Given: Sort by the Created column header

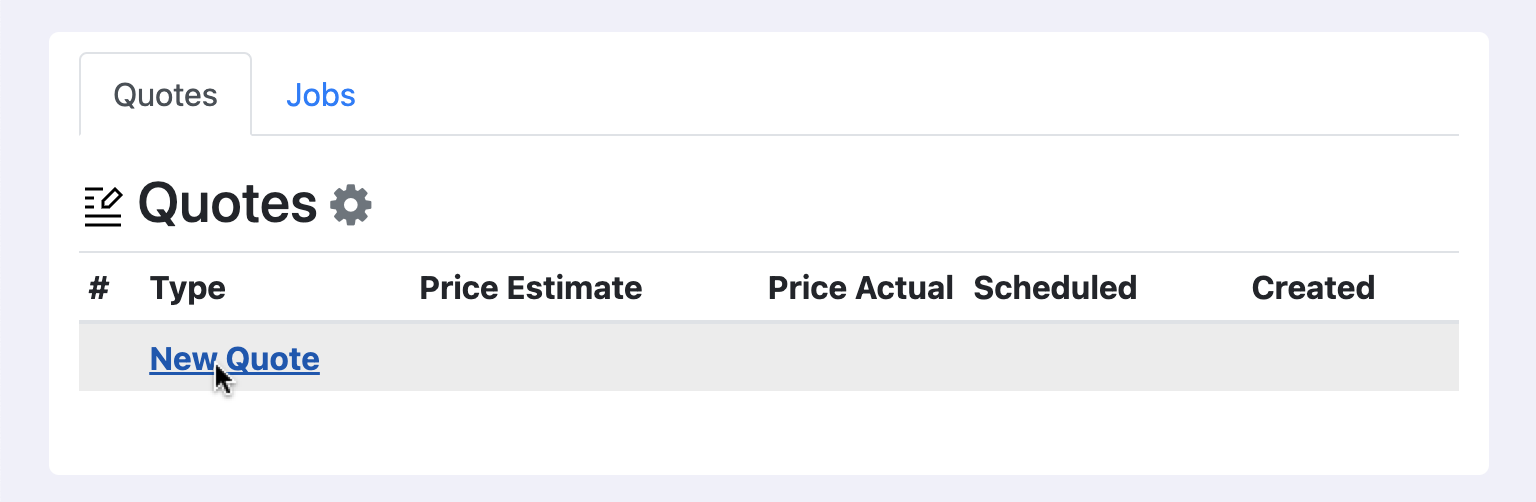Looking at the screenshot, I should pyautogui.click(x=1313, y=288).
